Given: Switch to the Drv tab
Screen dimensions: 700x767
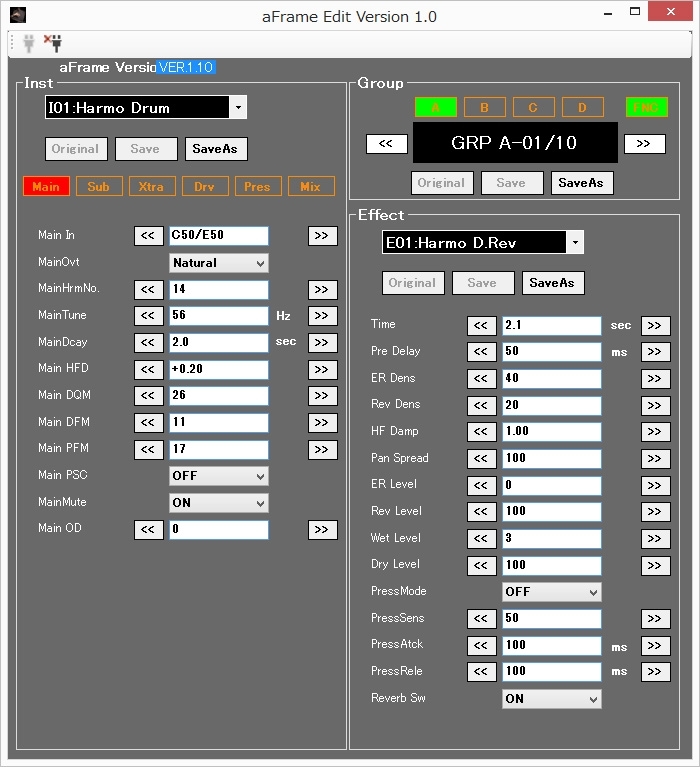Looking at the screenshot, I should (205, 186).
